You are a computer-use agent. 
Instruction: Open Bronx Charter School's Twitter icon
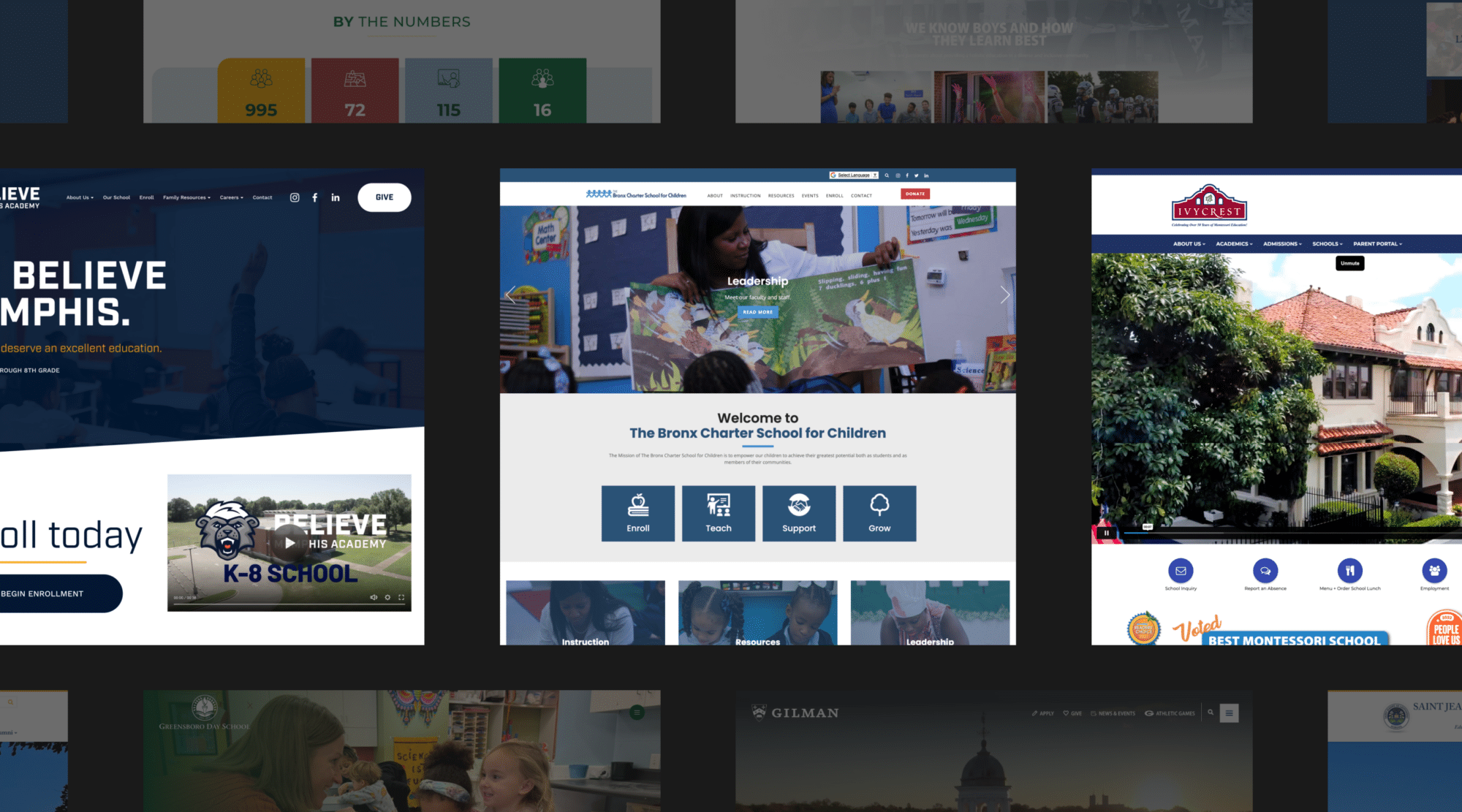pos(917,175)
